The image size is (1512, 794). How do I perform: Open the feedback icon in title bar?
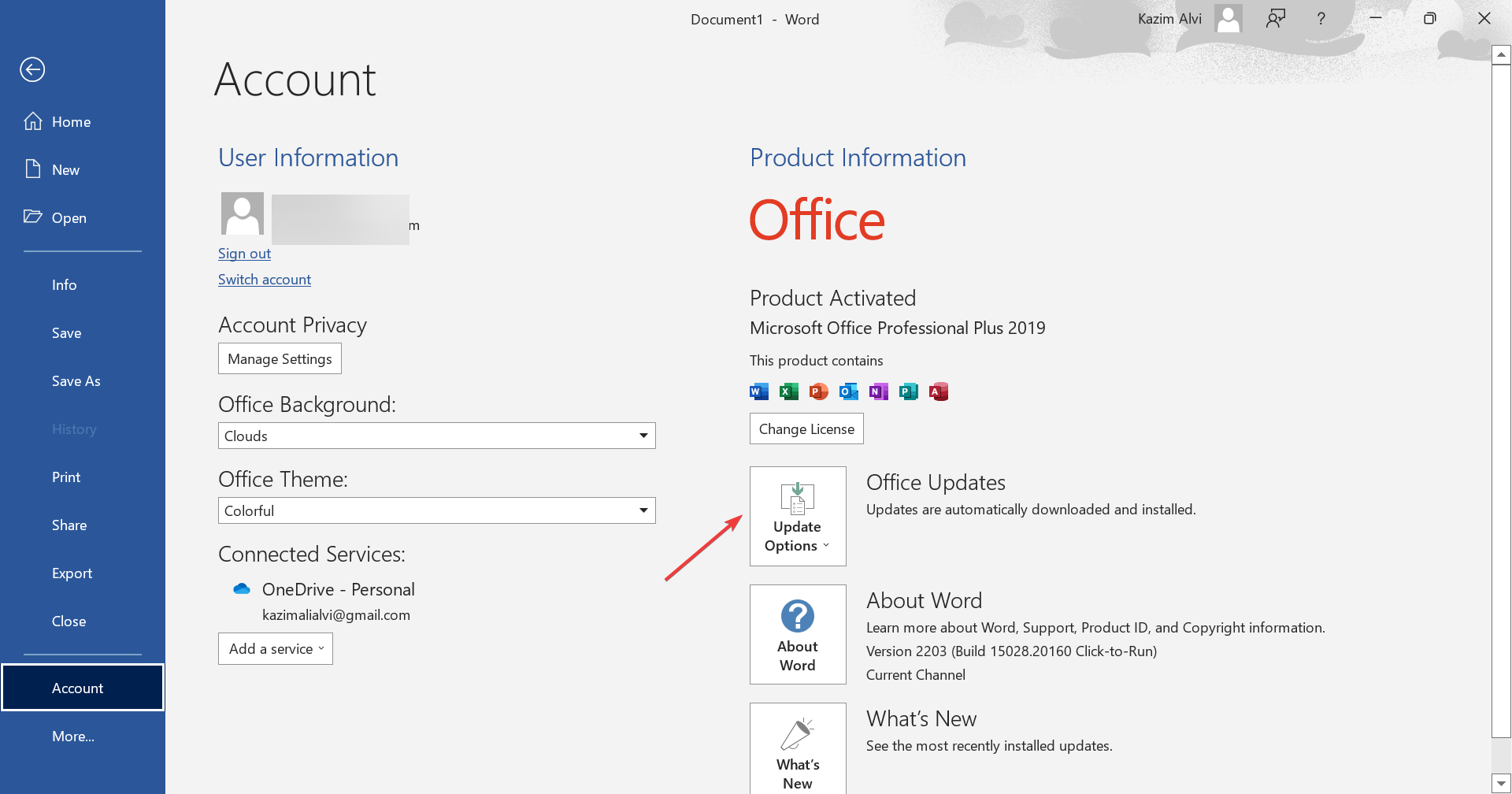click(x=1276, y=19)
